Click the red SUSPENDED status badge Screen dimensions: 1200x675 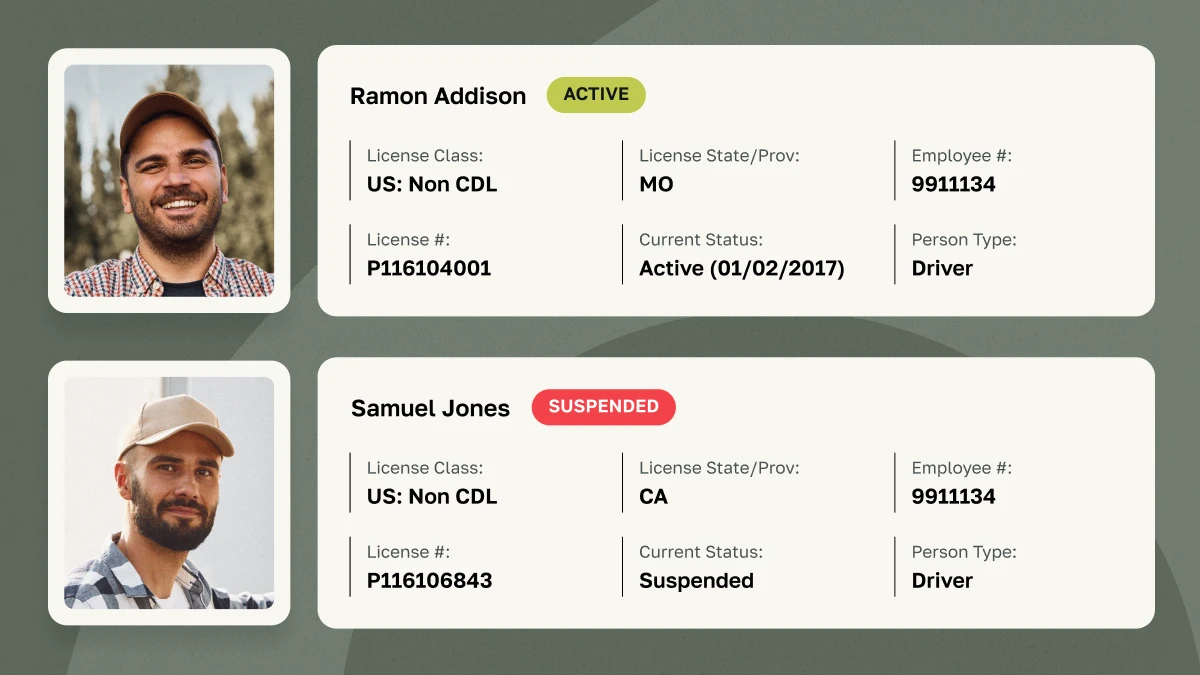pyautogui.click(x=603, y=407)
